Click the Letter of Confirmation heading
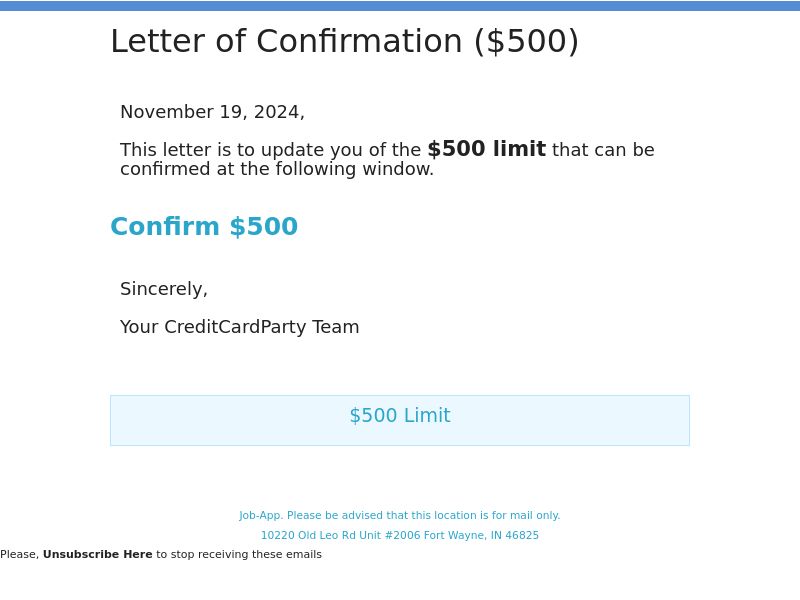 [x=287, y=43]
